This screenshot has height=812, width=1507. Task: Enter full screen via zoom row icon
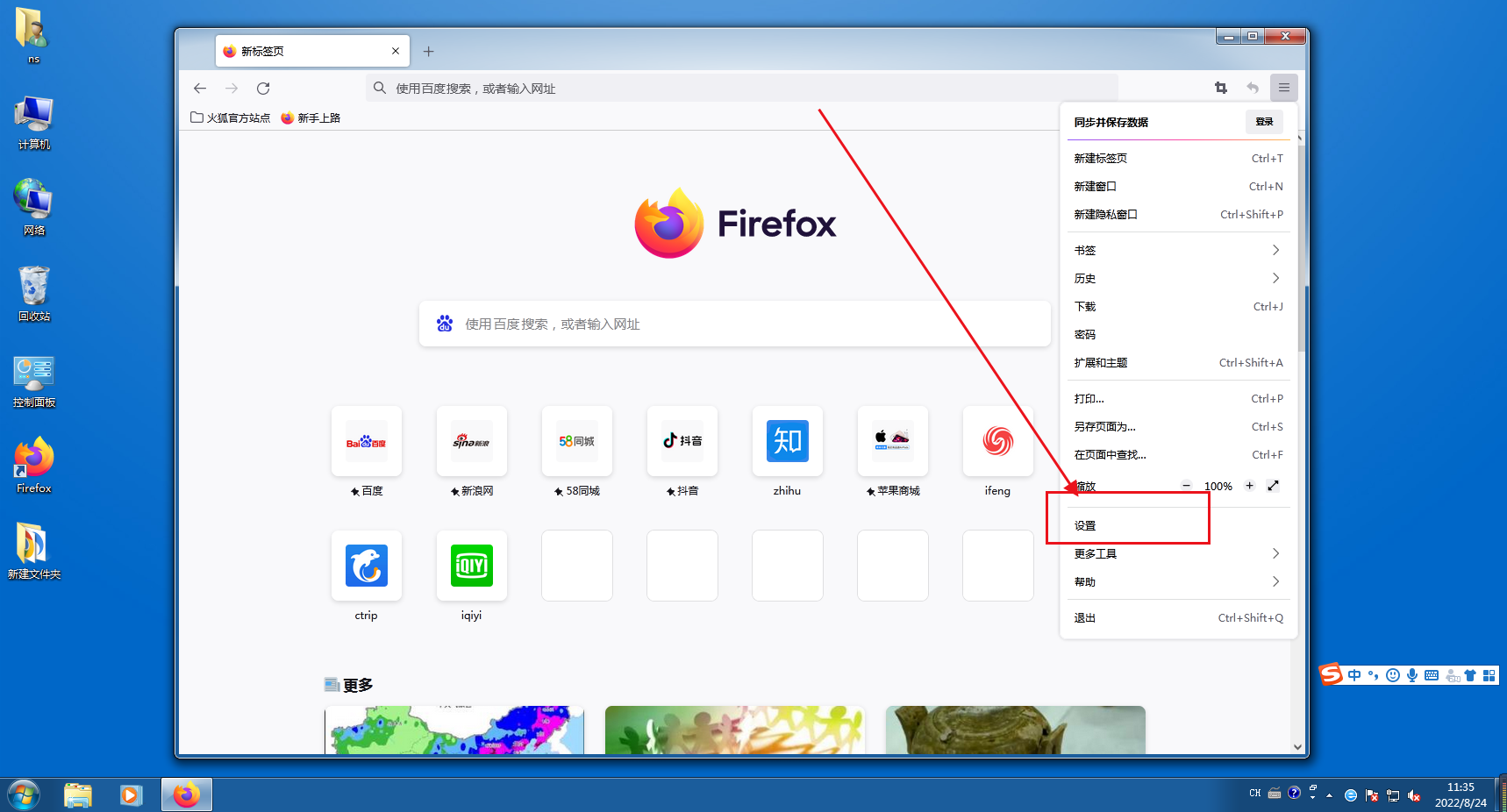pyautogui.click(x=1274, y=486)
